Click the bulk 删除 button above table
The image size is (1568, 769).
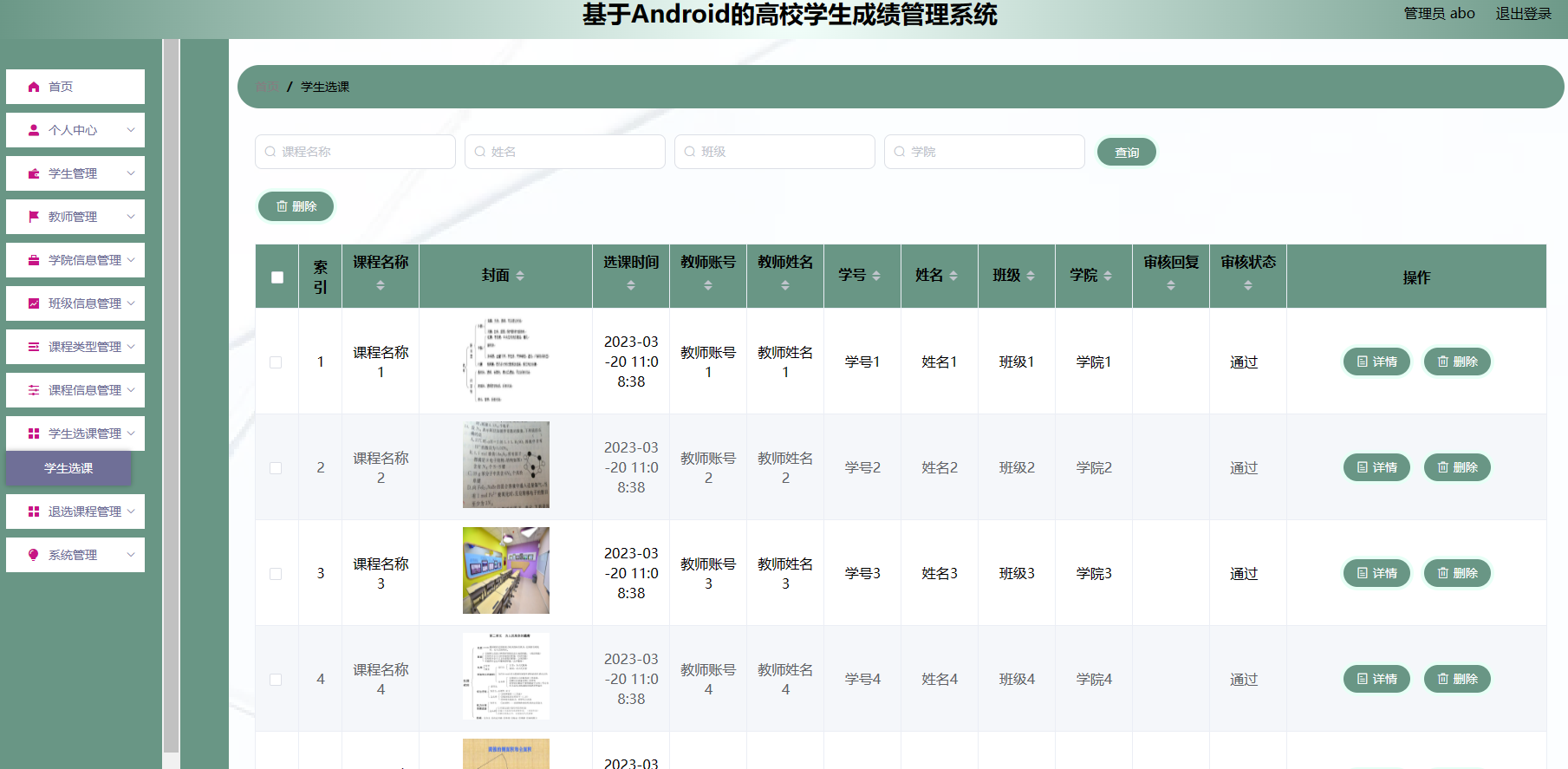(x=296, y=206)
